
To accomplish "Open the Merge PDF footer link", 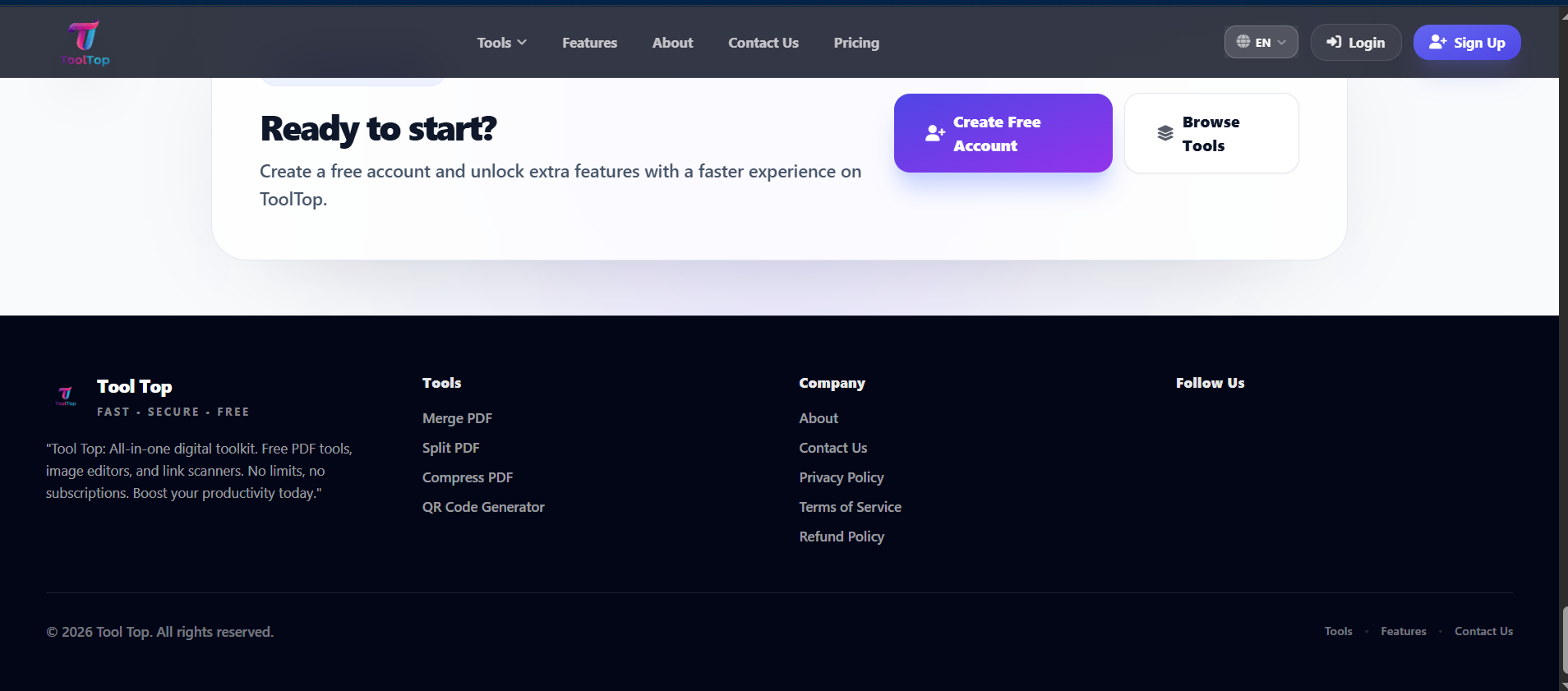I will (457, 418).
